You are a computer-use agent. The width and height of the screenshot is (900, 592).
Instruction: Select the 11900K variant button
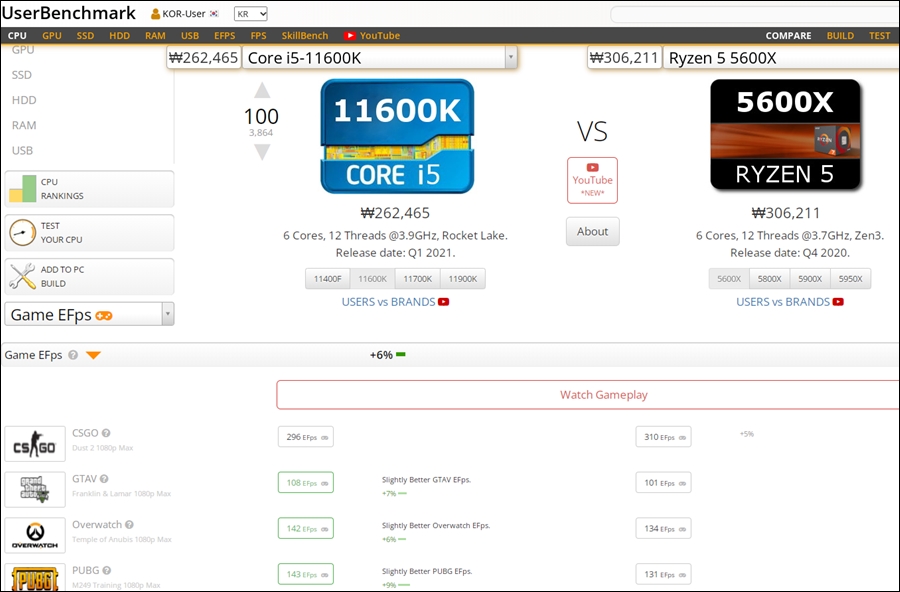point(463,278)
